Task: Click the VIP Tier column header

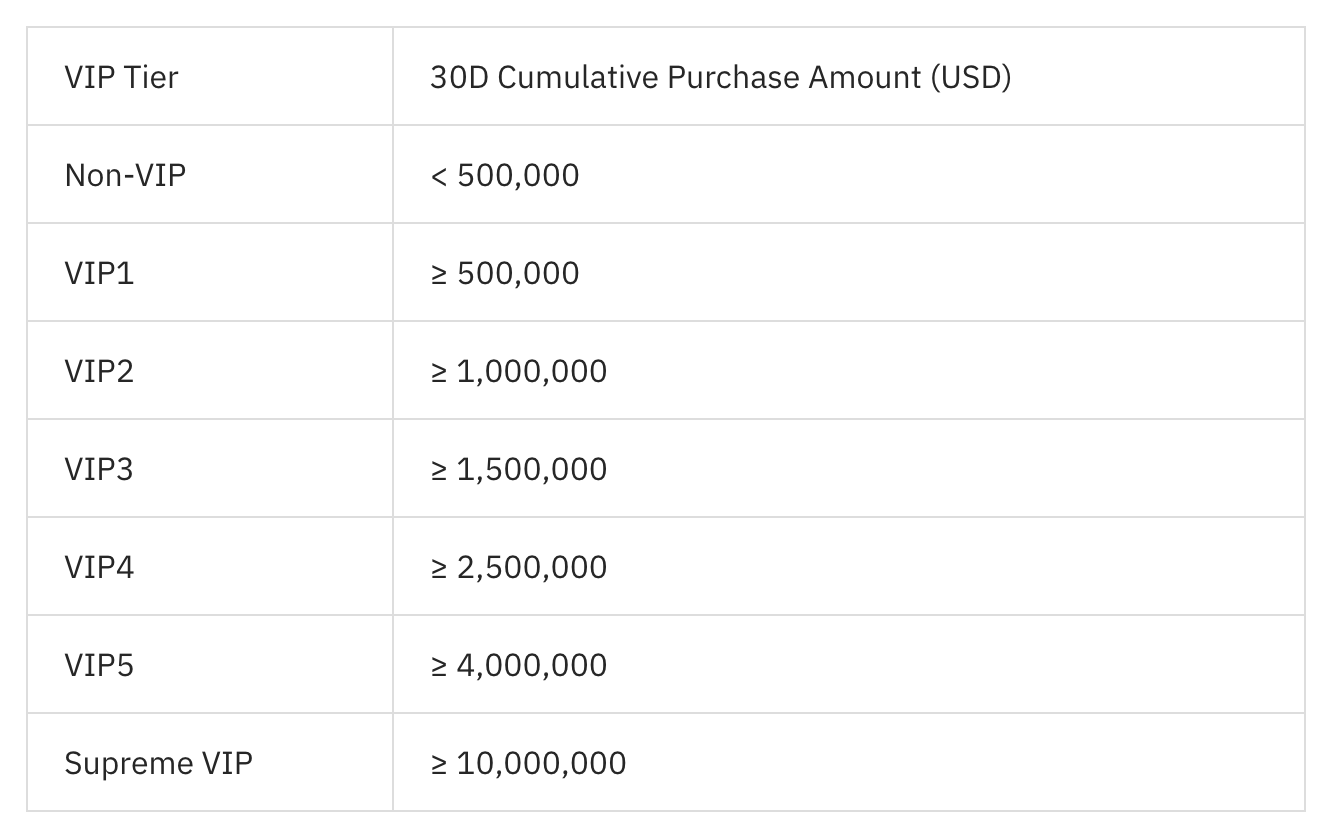Action: click(210, 77)
